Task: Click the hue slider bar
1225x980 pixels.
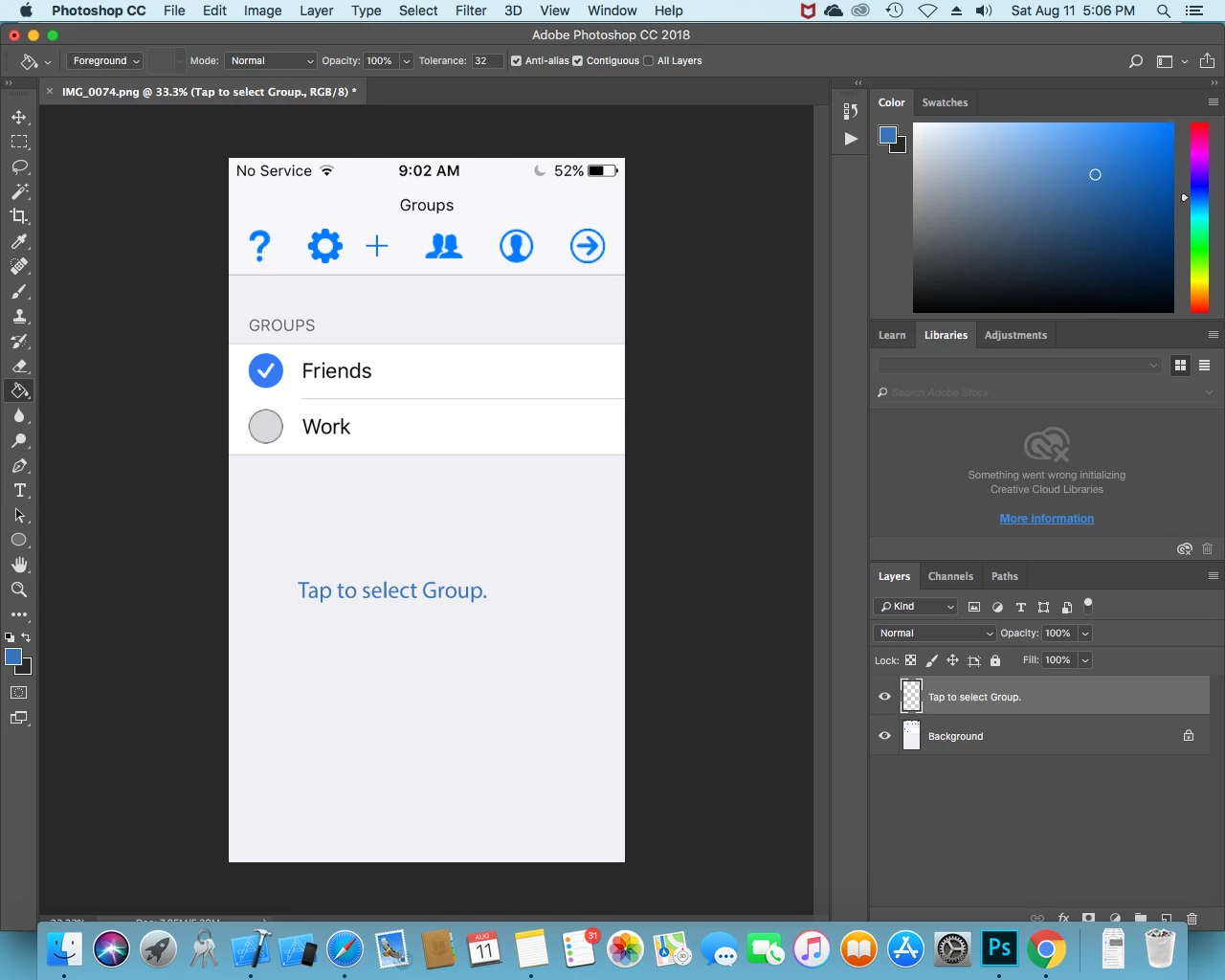Action: pos(1199,217)
